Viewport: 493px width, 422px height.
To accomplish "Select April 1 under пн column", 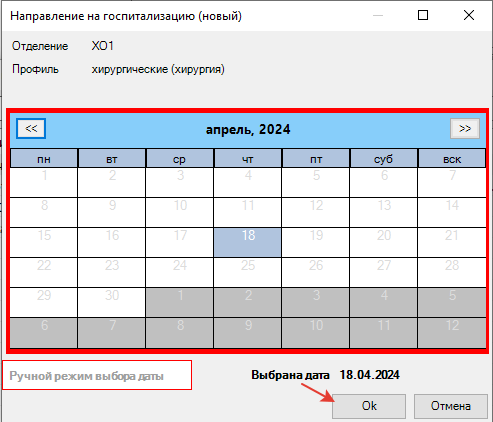I will (44, 182).
